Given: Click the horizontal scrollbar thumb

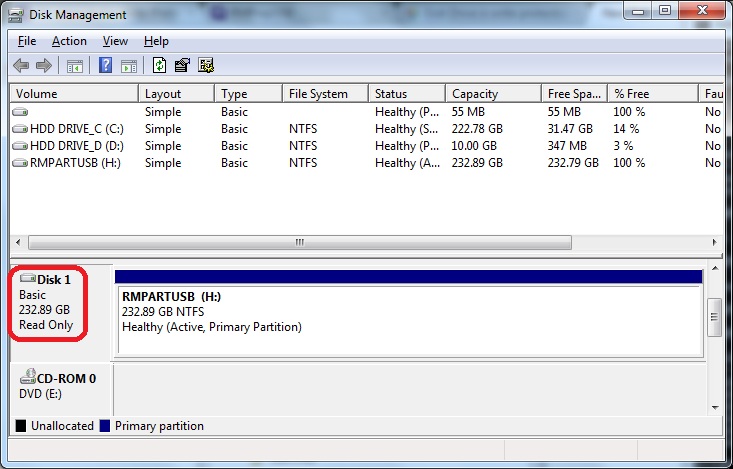Looking at the screenshot, I should (300, 242).
